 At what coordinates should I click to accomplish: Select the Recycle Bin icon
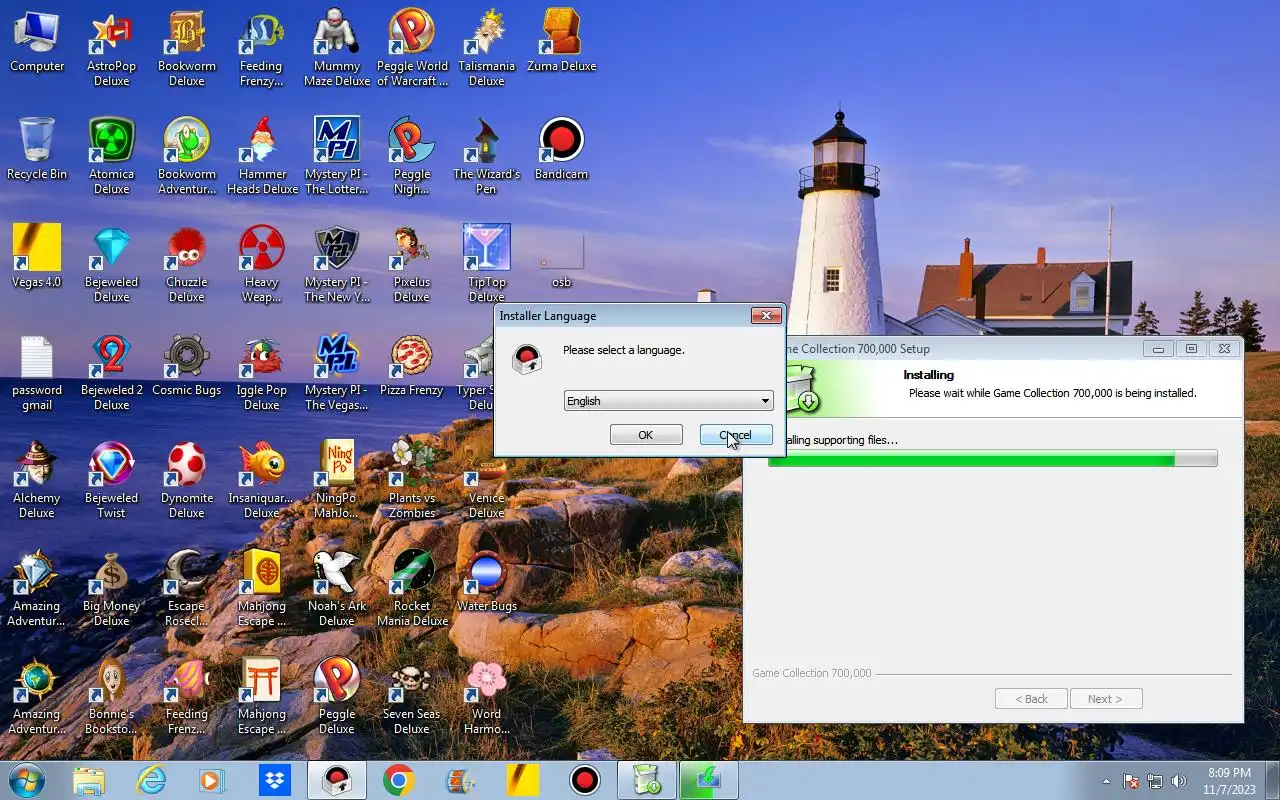(37, 150)
